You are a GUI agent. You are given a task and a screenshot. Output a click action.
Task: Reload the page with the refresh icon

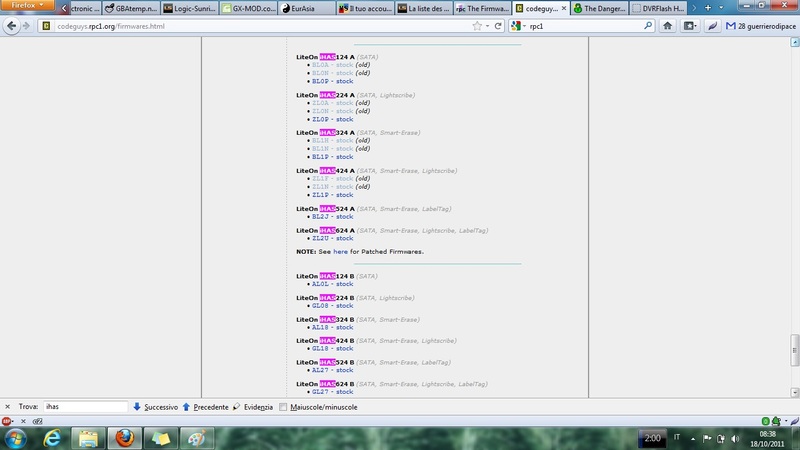click(x=500, y=26)
